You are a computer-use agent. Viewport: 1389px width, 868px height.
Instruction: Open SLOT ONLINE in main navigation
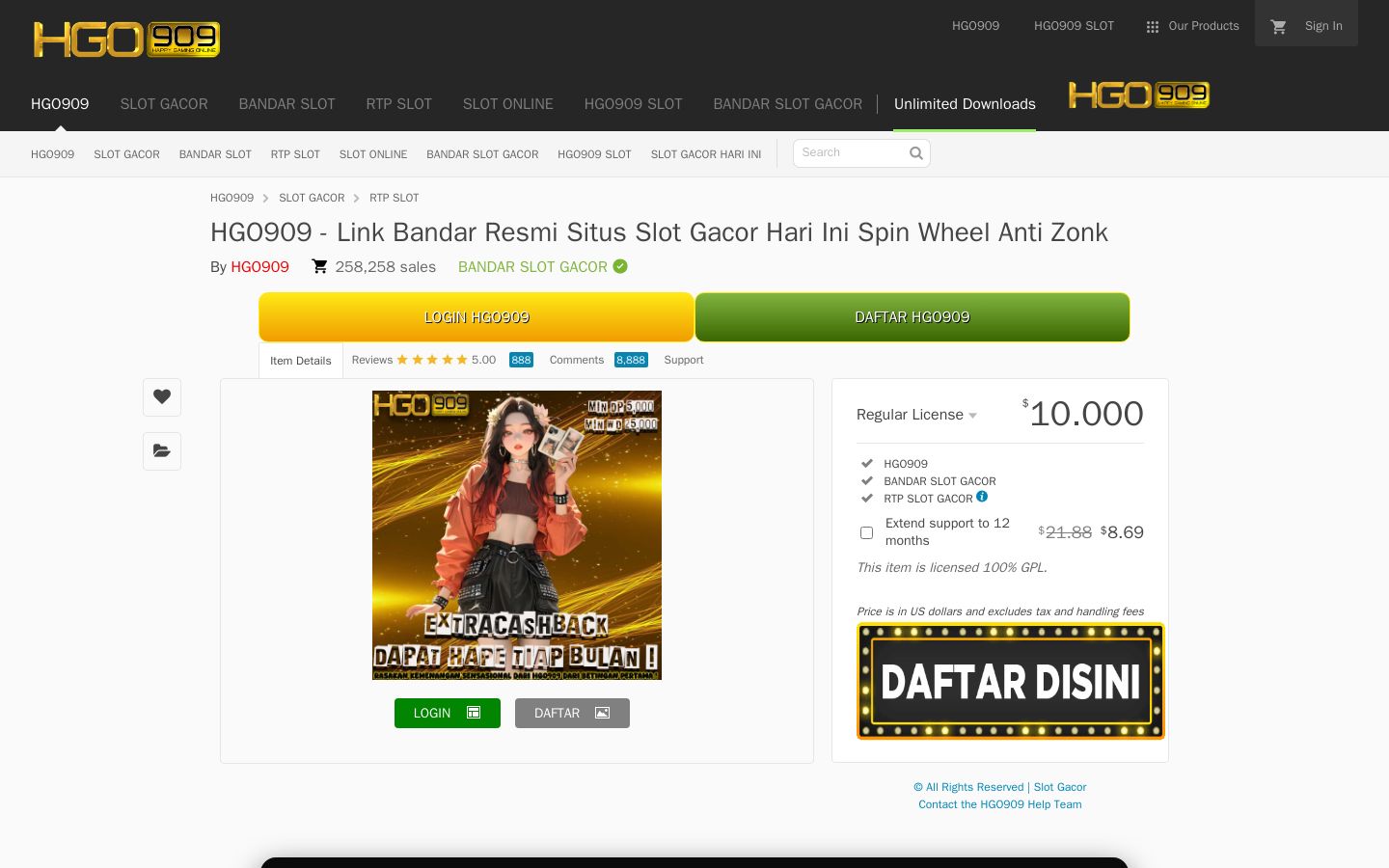508,104
